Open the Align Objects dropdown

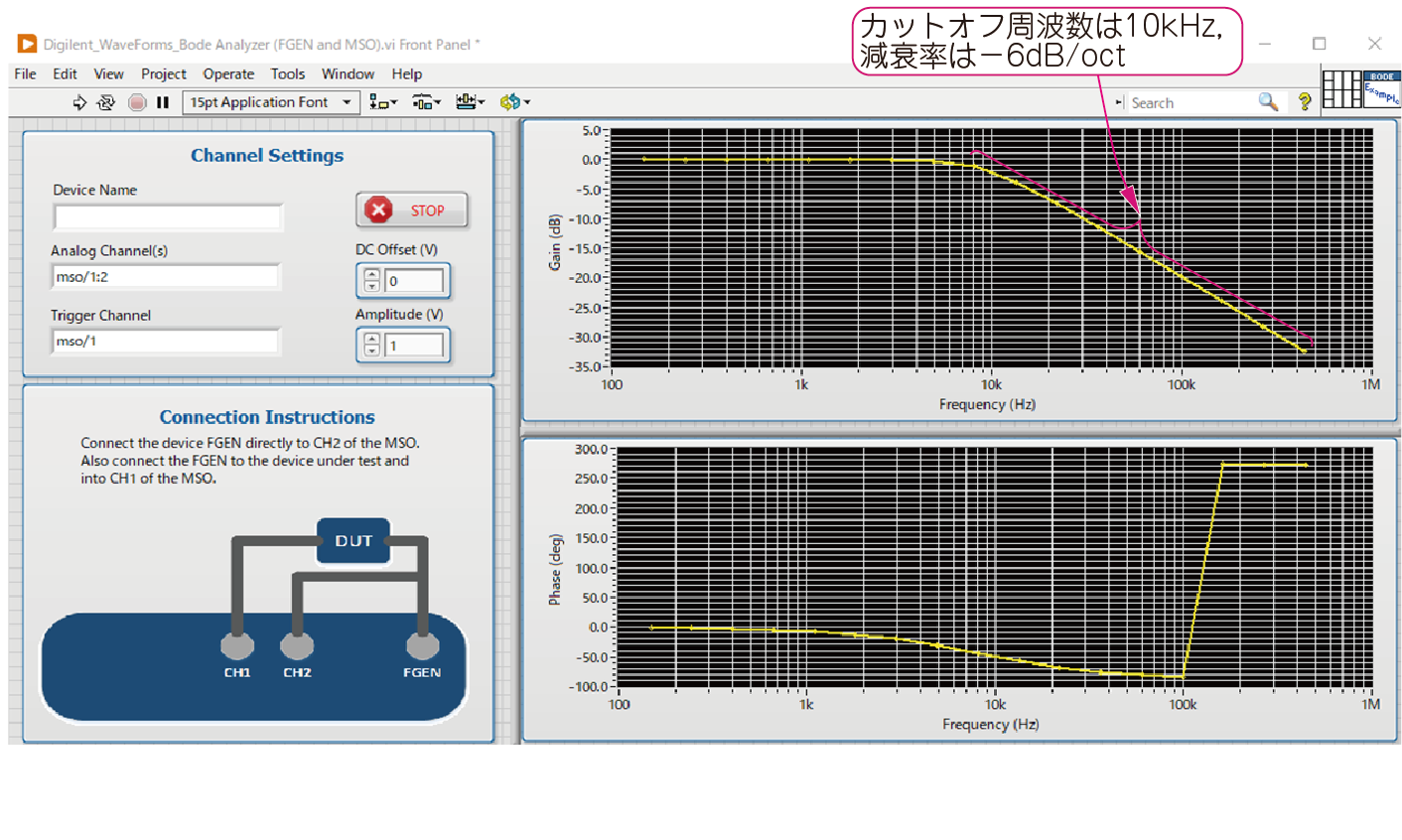[383, 102]
